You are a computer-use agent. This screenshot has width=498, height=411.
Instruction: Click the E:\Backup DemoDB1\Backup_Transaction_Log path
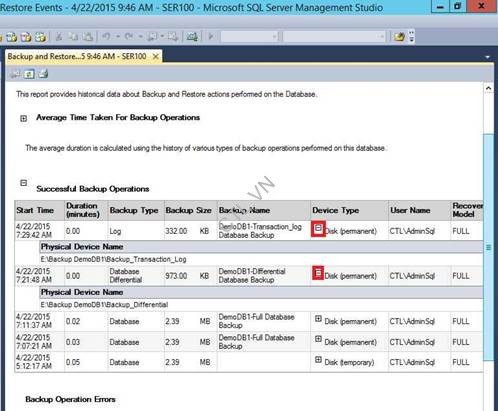[x=113, y=259]
